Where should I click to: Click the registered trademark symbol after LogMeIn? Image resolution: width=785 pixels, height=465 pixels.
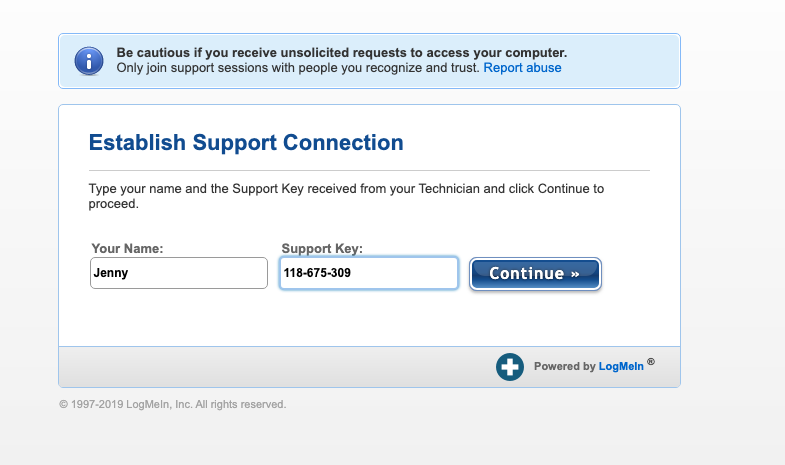click(x=650, y=361)
